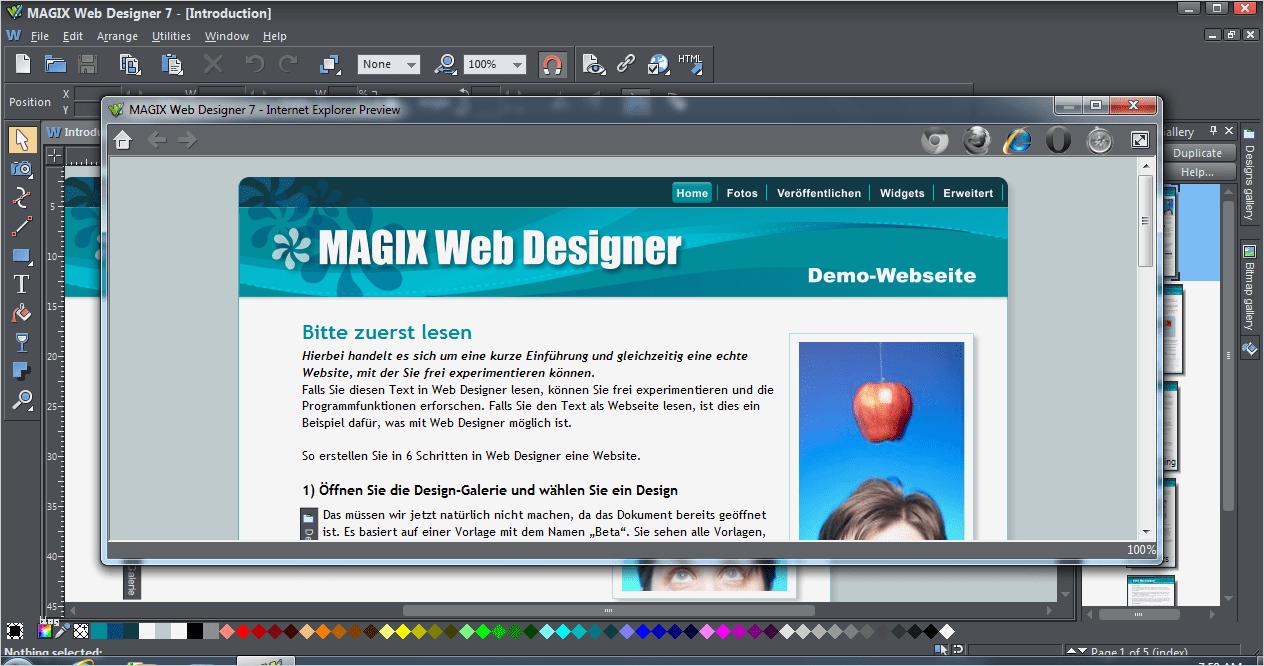The height and width of the screenshot is (666, 1264).
Task: Click the Home tab on demo website
Action: [692, 193]
